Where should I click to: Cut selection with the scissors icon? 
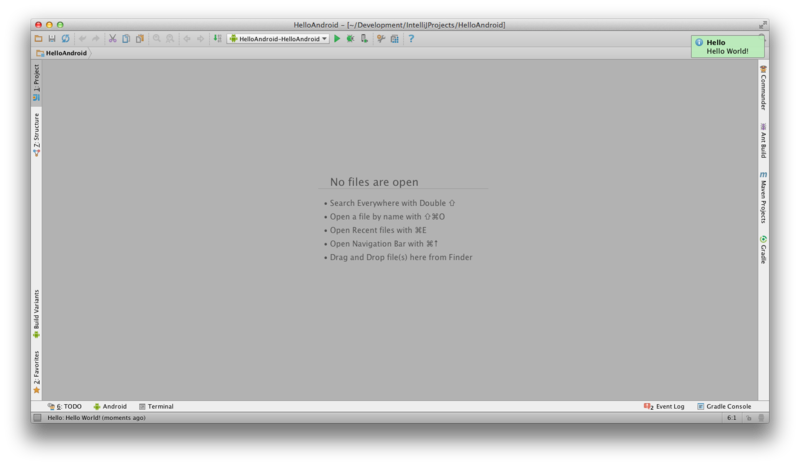coord(112,39)
